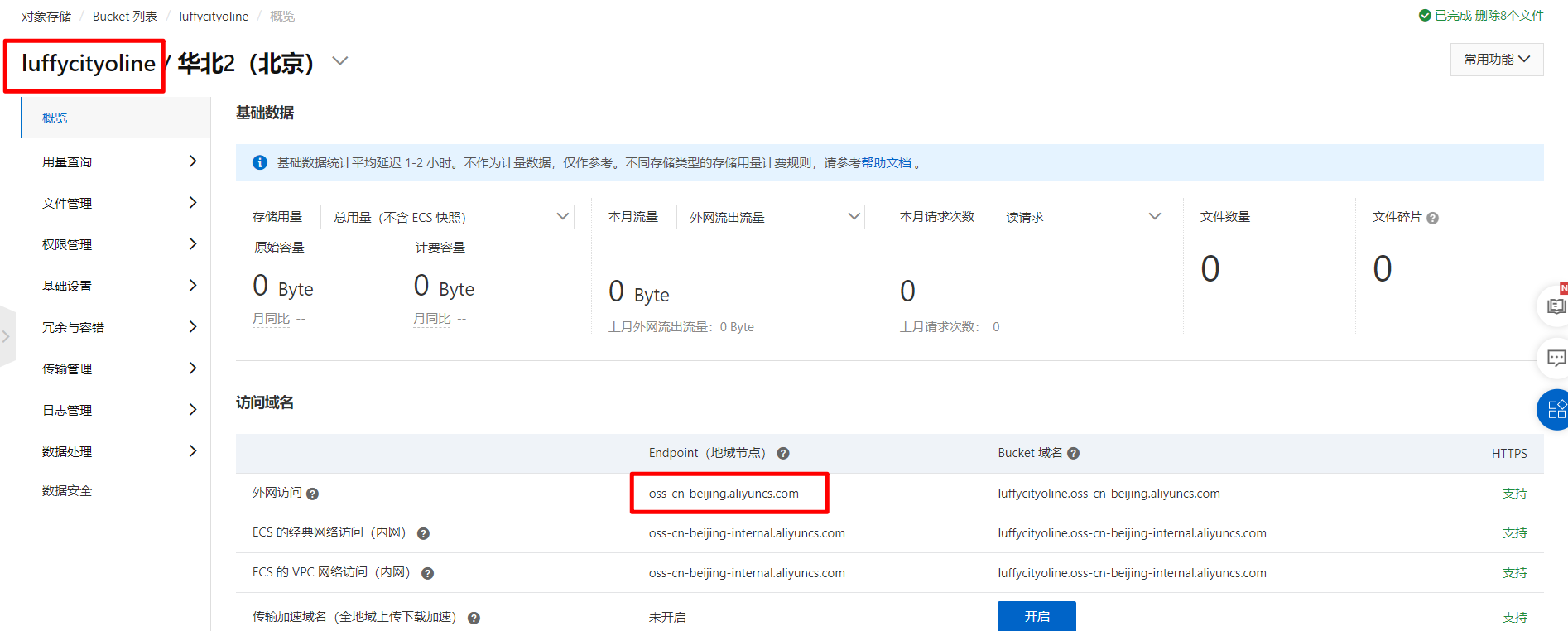Expand the 用量查询 sidebar menu
The height and width of the screenshot is (631, 1568).
pos(116,161)
